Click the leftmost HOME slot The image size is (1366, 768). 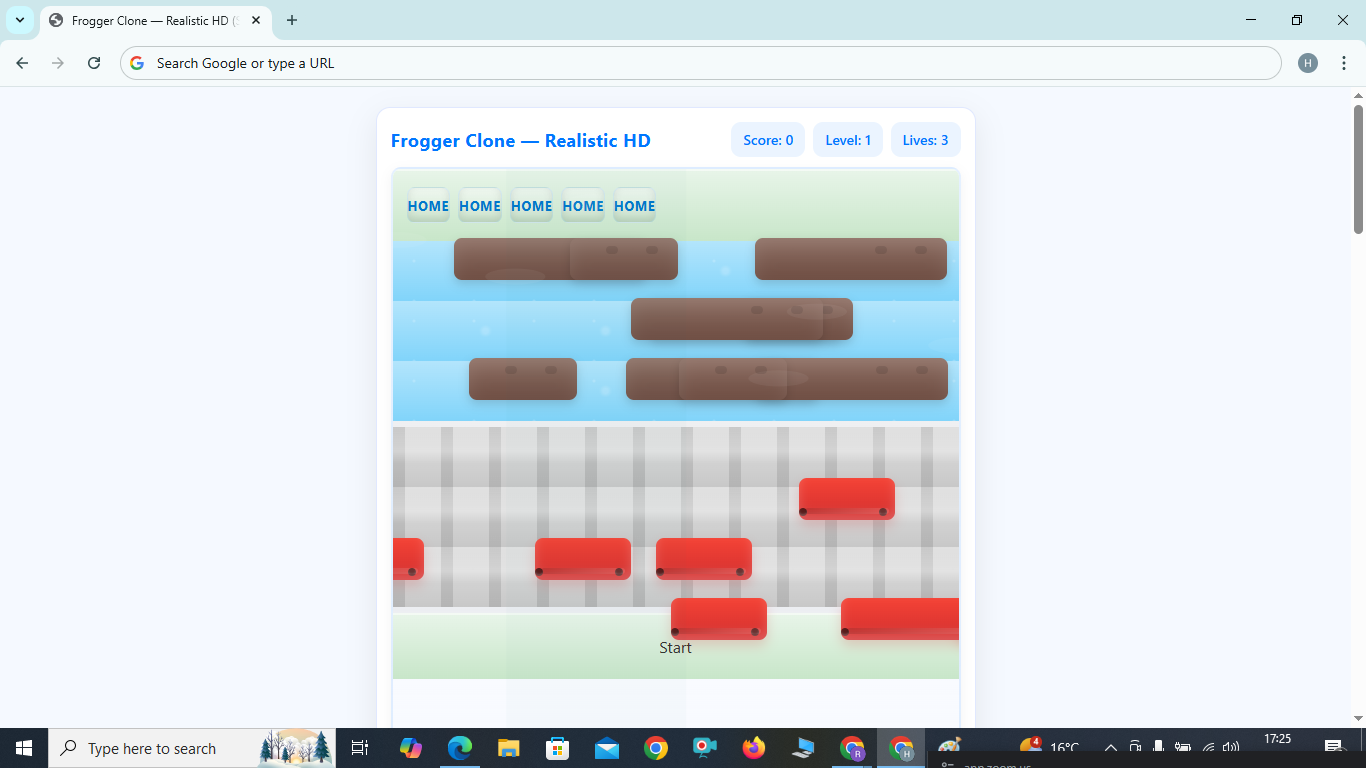427,205
